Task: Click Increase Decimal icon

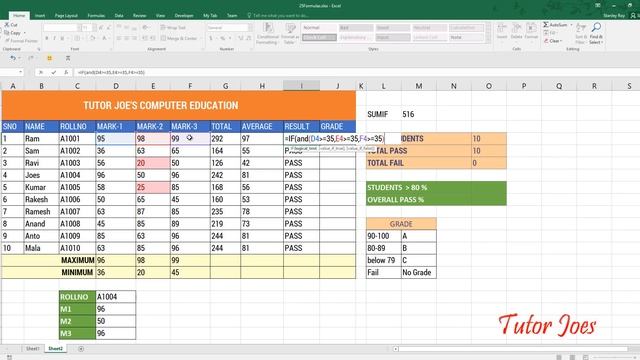Action: (240, 38)
